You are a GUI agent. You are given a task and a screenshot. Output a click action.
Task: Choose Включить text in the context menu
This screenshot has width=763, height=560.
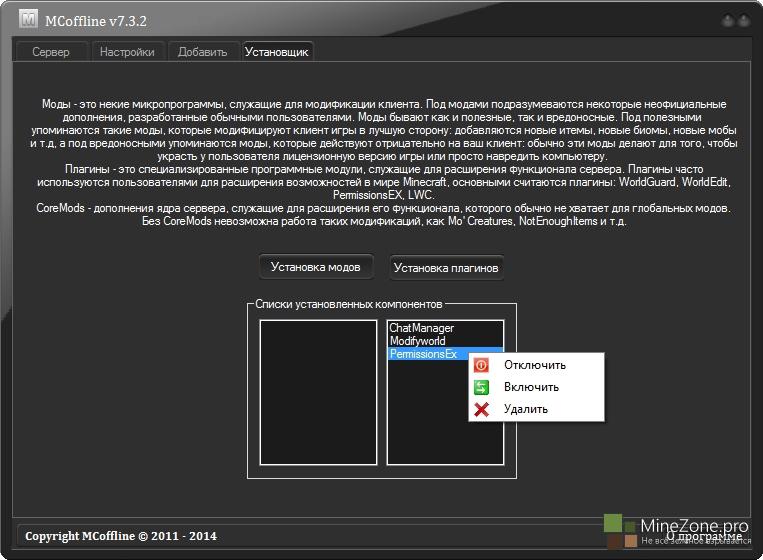point(531,387)
